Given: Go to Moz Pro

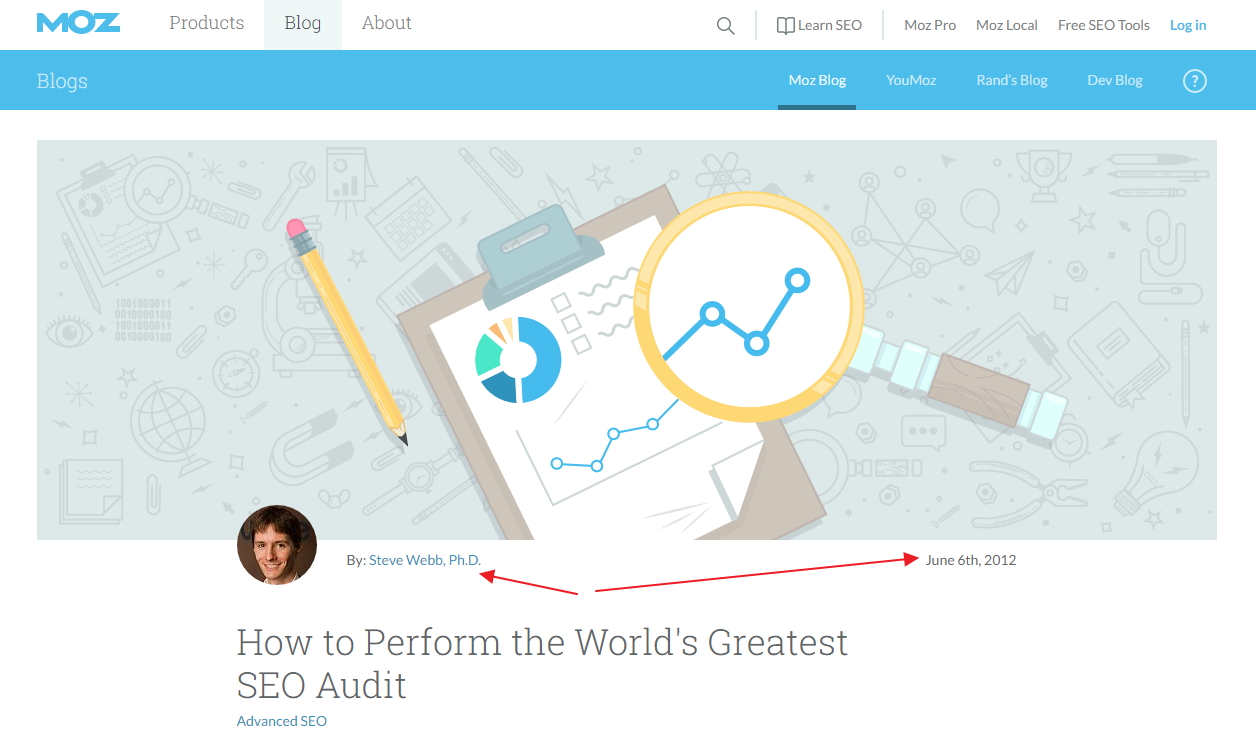Looking at the screenshot, I should [x=930, y=25].
